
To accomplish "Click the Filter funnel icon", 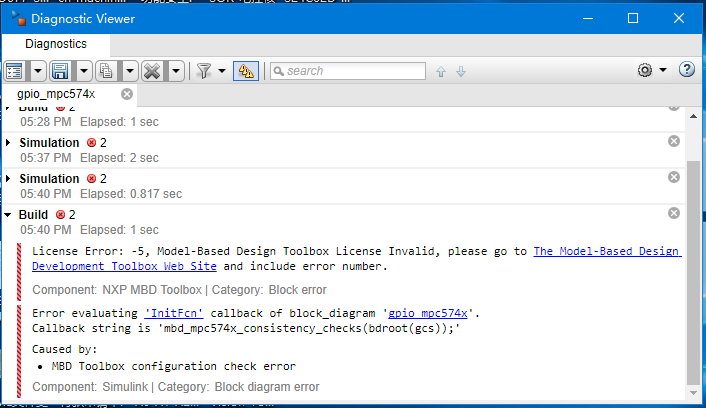I will [x=204, y=71].
